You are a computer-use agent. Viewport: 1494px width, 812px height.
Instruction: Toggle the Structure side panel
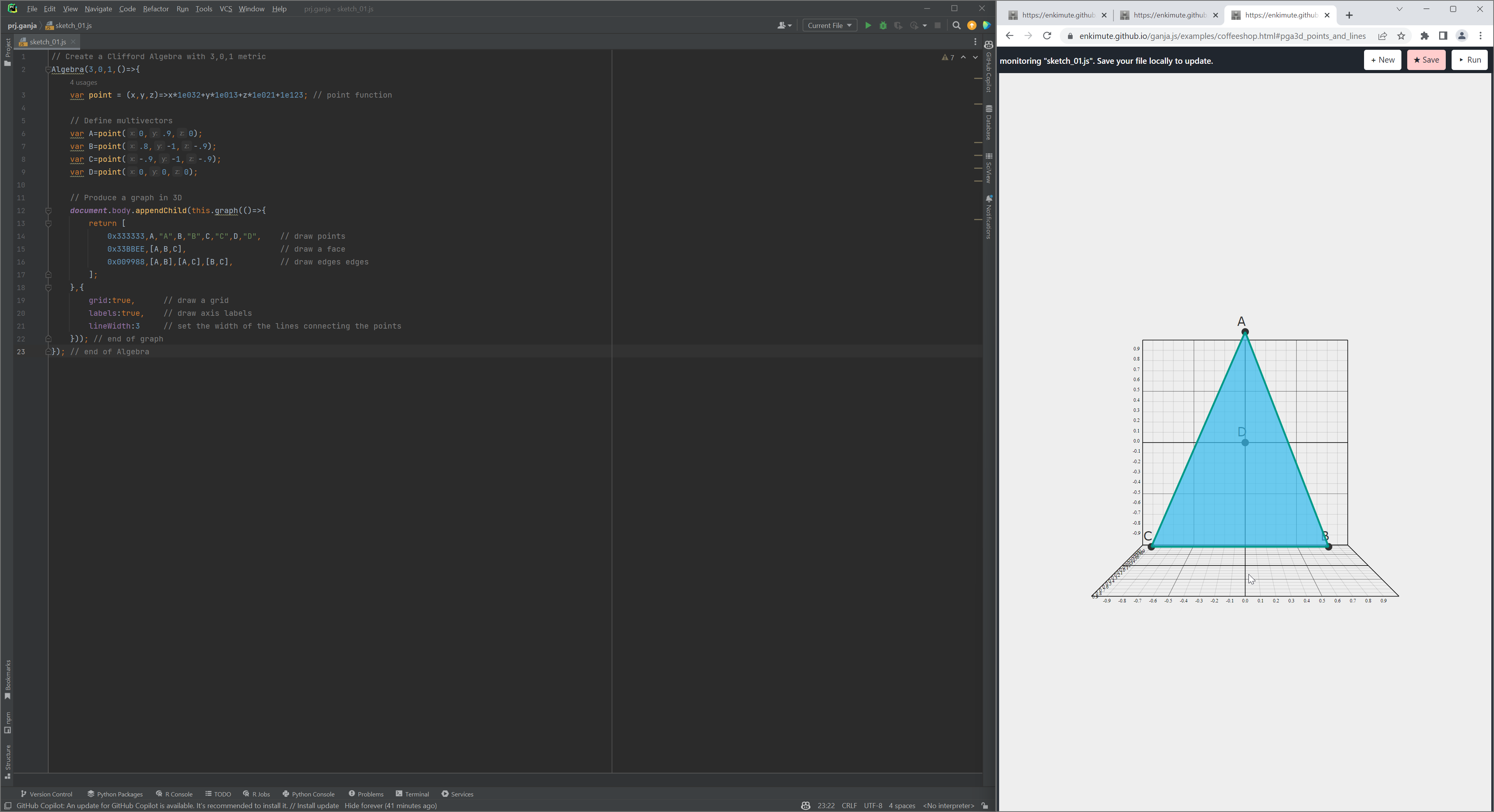coord(7,761)
